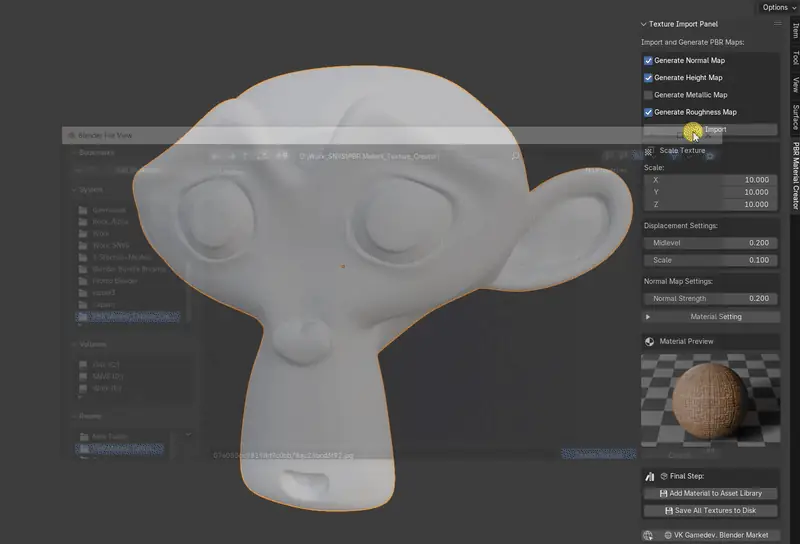
Task: Open the VK Gamedev Blender Market link
Action: (x=716, y=535)
